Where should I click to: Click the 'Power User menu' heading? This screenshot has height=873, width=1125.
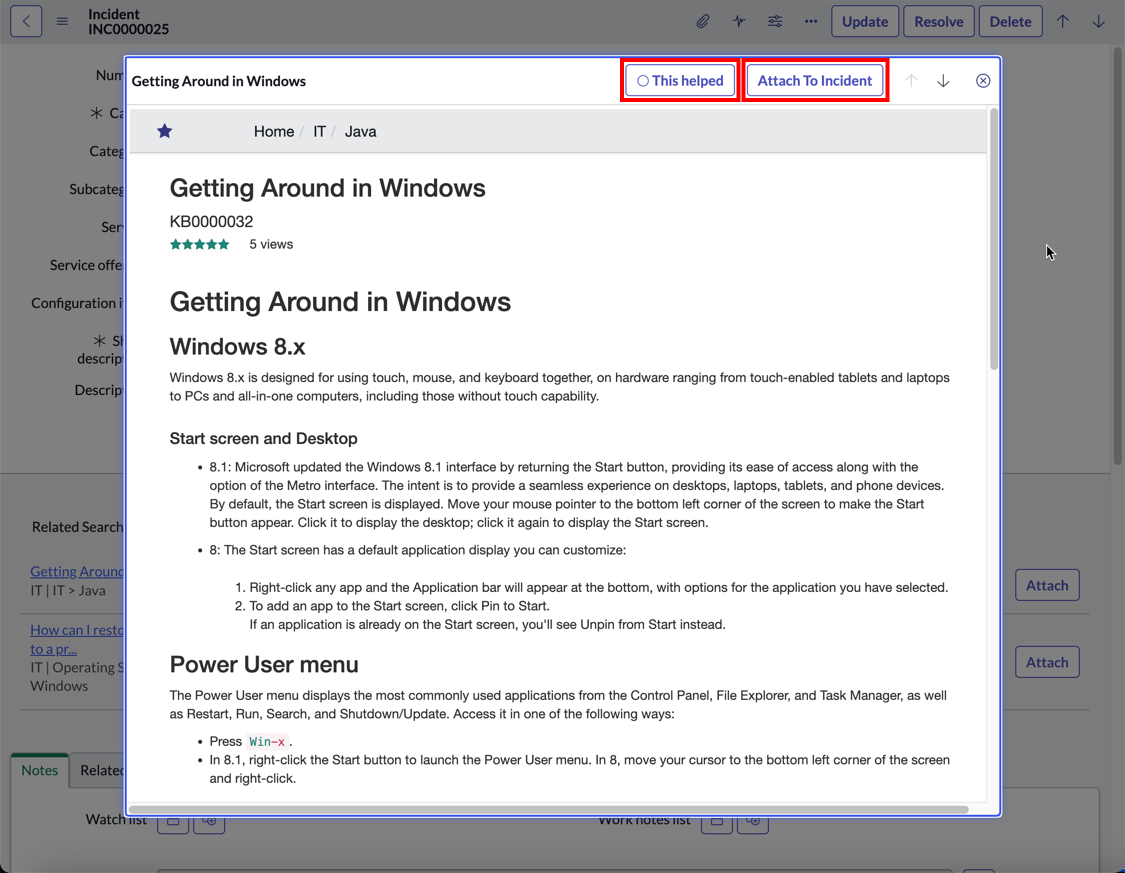pos(264,665)
